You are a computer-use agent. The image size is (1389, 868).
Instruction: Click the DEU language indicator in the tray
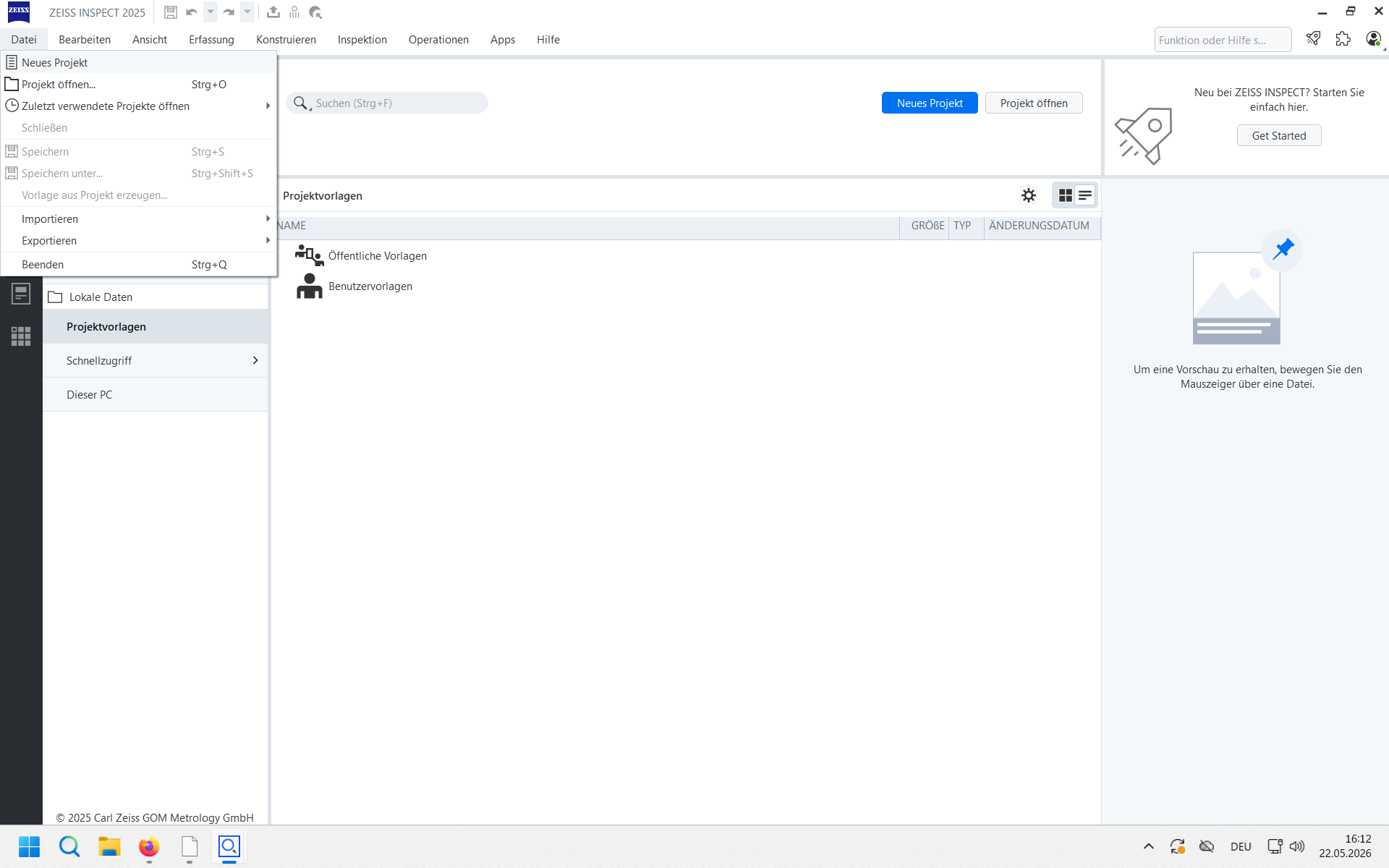(1241, 846)
